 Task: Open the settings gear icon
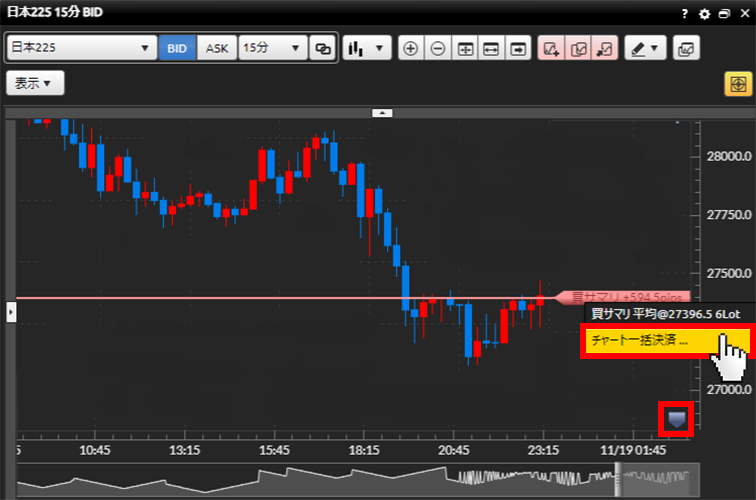coord(704,14)
